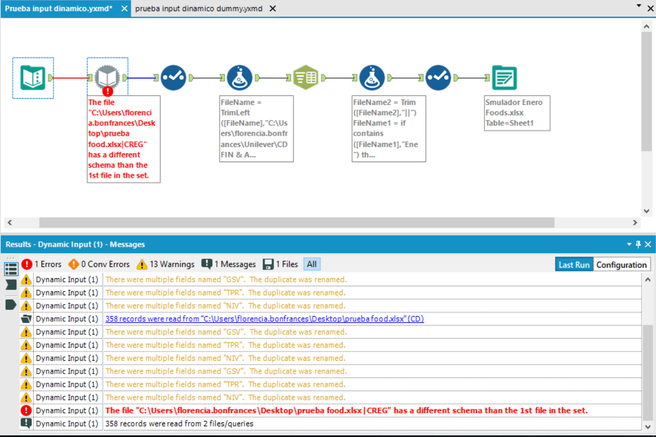Click the first Select tool checkmark node

tap(173, 78)
